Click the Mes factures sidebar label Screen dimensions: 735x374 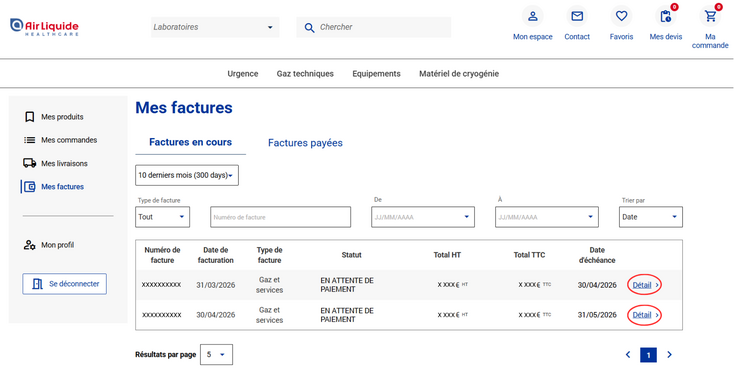(x=62, y=187)
